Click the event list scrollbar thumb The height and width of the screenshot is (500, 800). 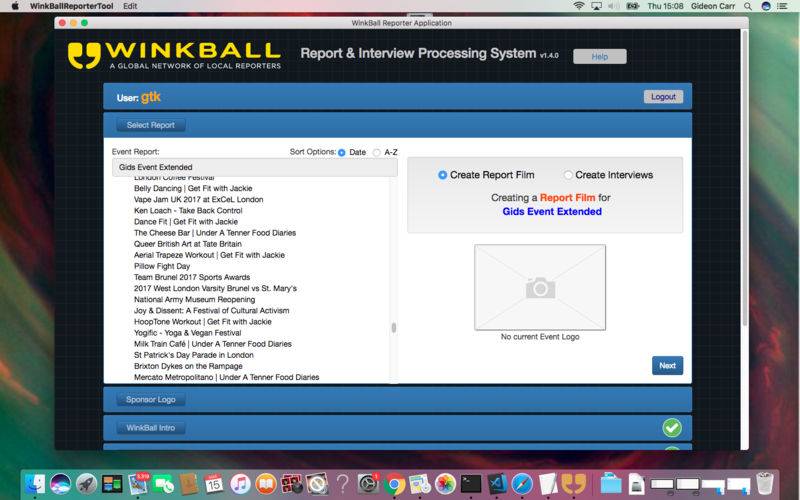point(393,328)
